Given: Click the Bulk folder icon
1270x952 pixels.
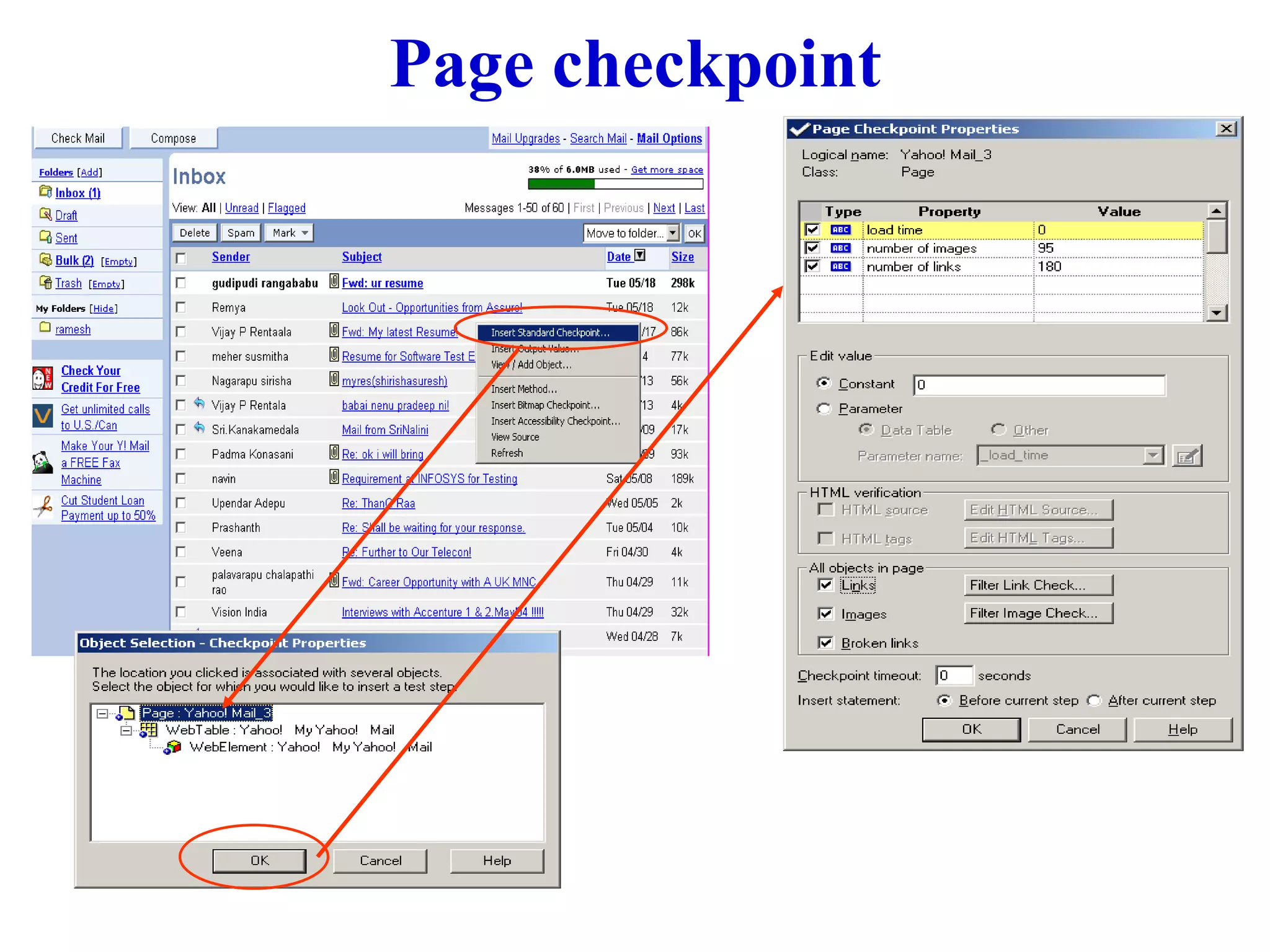Looking at the screenshot, I should (45, 259).
